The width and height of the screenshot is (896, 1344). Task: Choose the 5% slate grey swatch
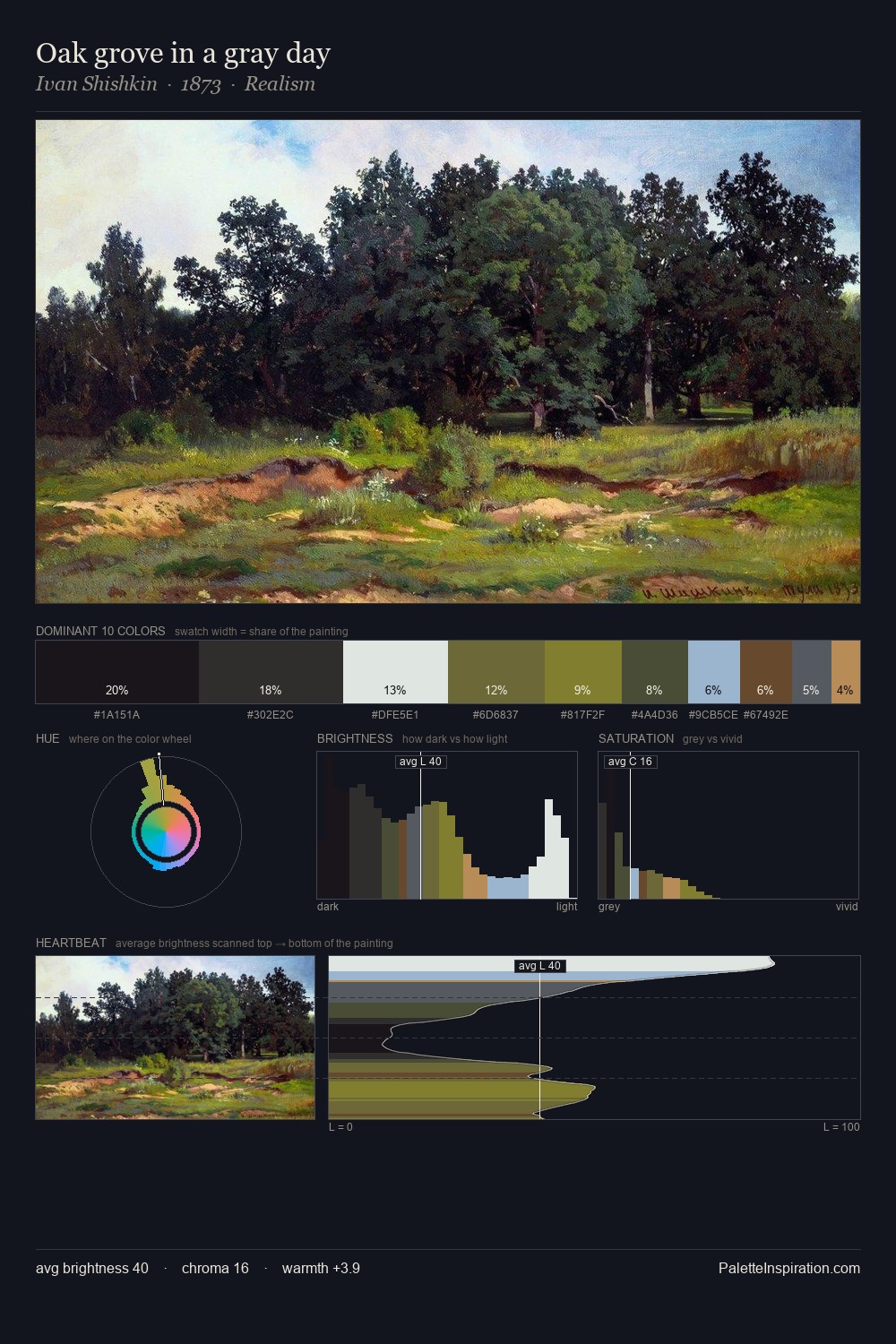[x=812, y=672]
